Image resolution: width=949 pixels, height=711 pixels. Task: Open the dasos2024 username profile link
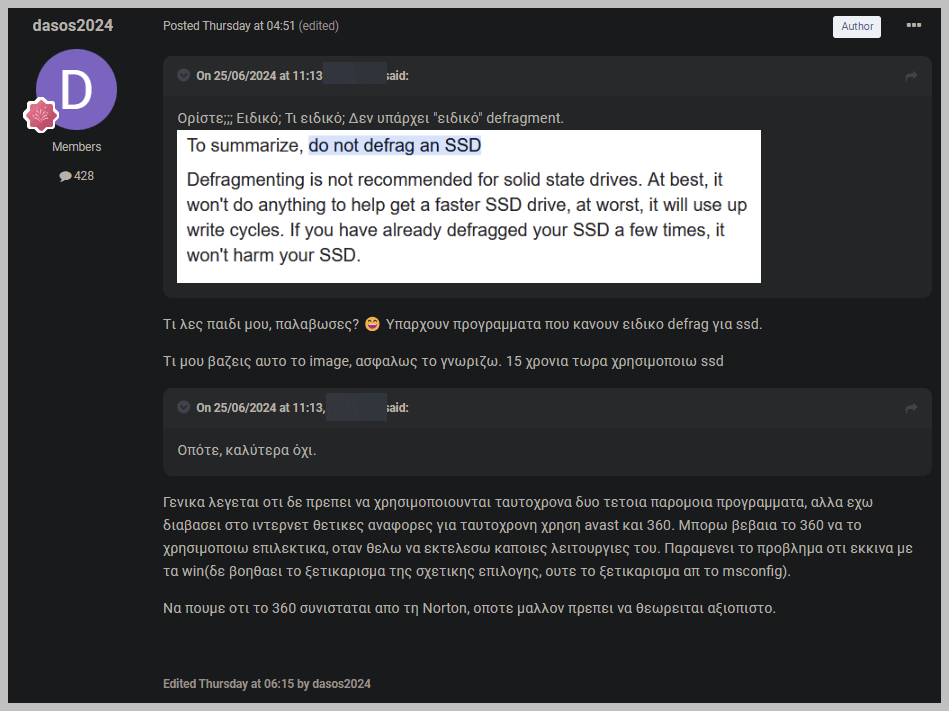coord(73,25)
